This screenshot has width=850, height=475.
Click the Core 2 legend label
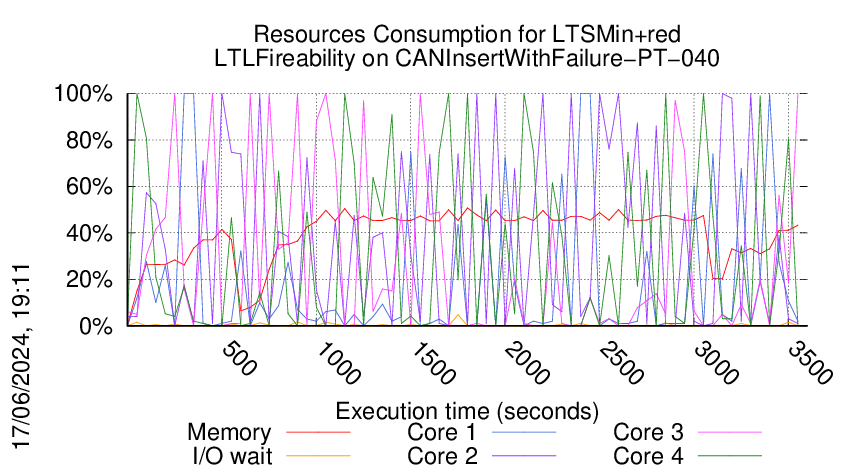442,456
